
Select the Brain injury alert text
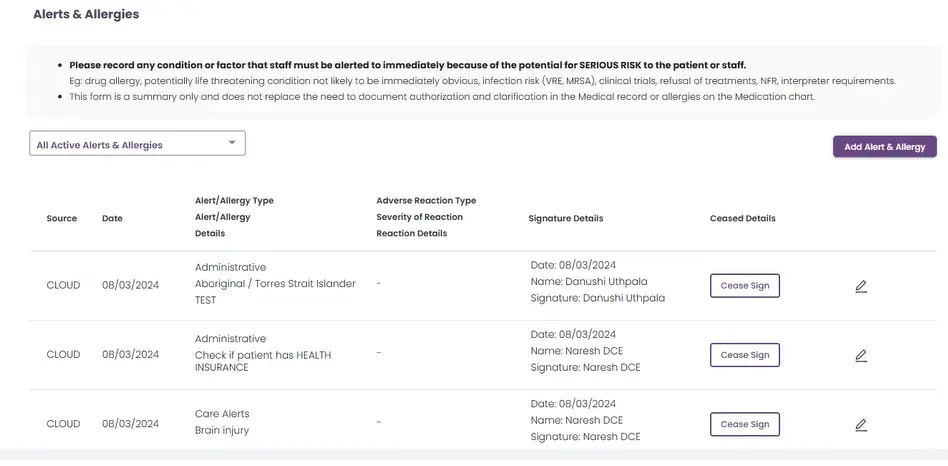click(222, 431)
